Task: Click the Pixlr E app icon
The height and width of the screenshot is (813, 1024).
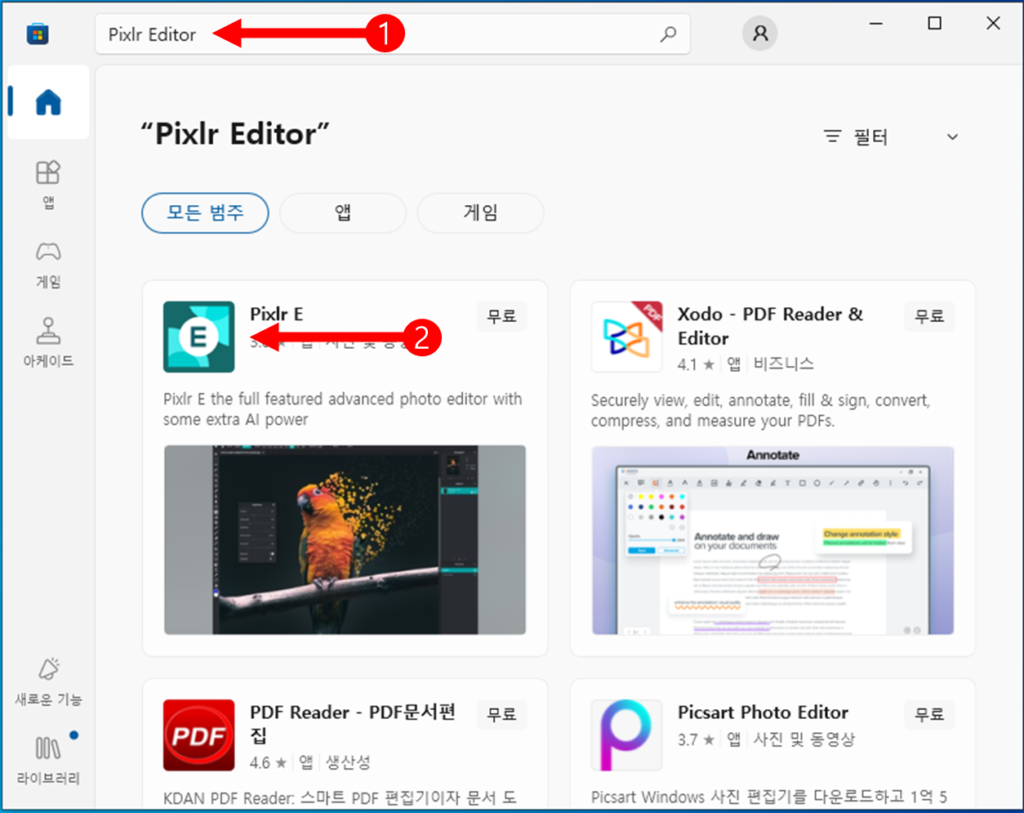Action: coord(199,337)
